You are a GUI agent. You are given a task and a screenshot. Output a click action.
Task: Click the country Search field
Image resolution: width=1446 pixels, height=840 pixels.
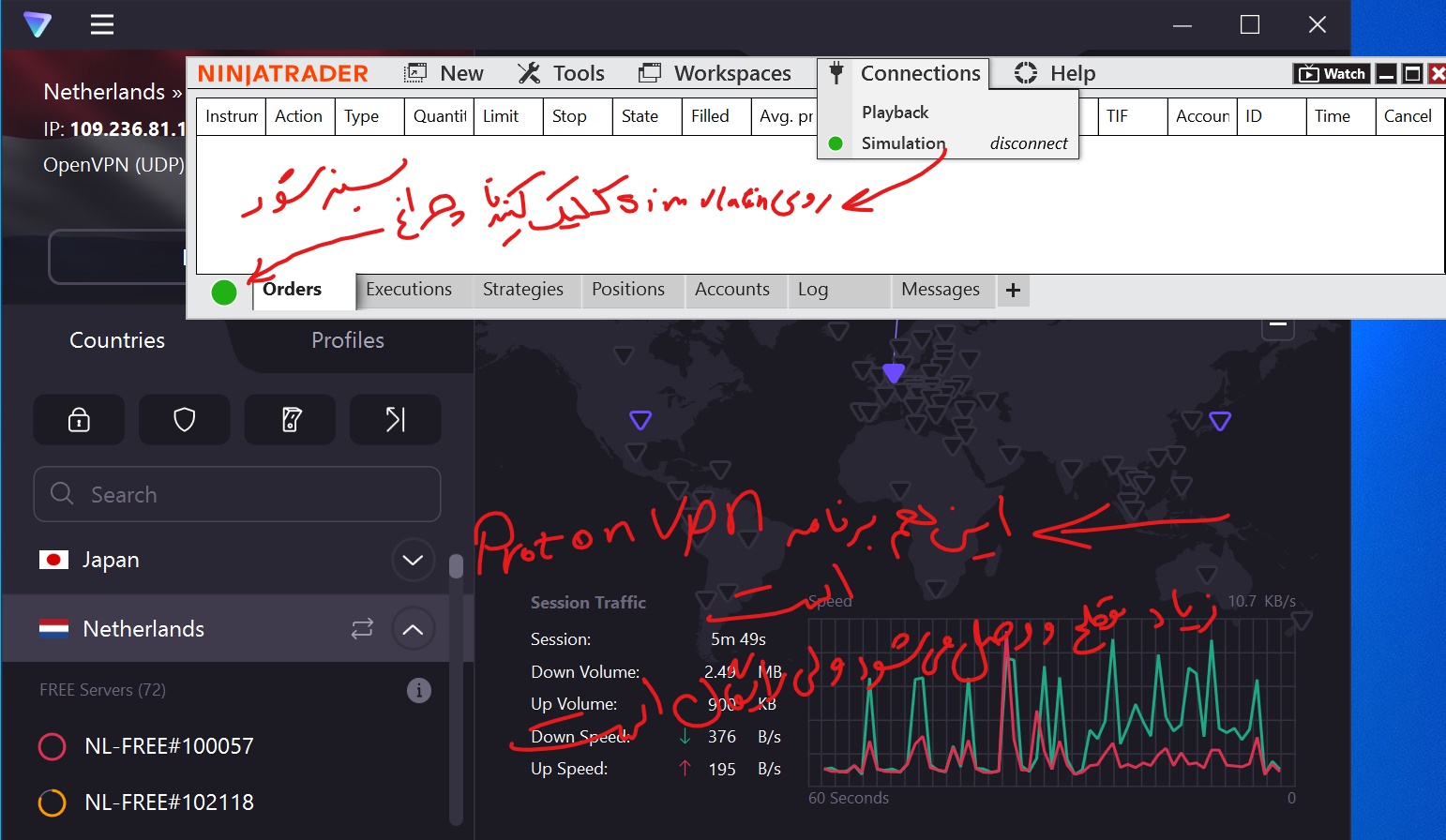click(x=237, y=494)
